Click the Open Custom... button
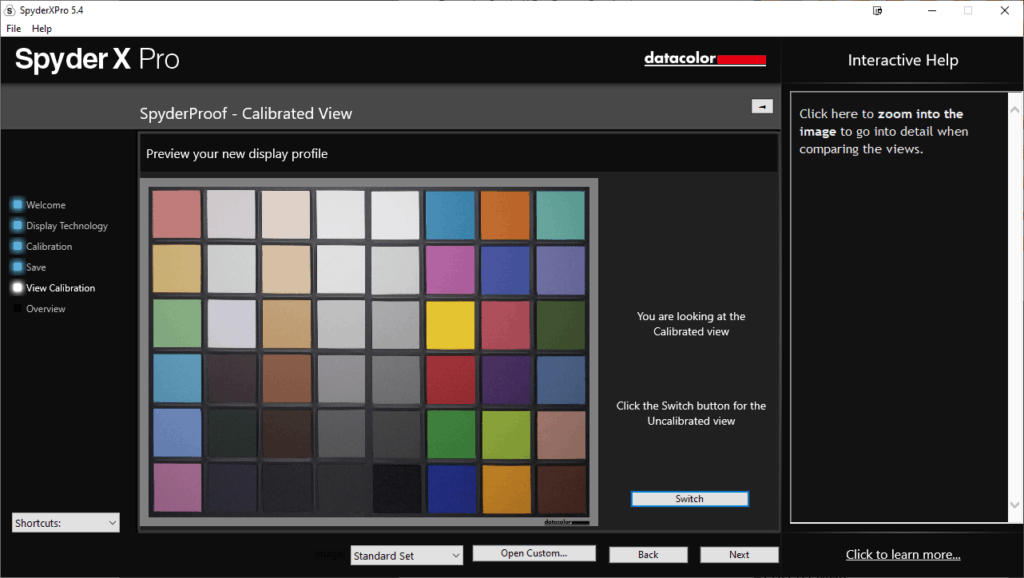Viewport: 1024px width, 578px height. (x=534, y=553)
